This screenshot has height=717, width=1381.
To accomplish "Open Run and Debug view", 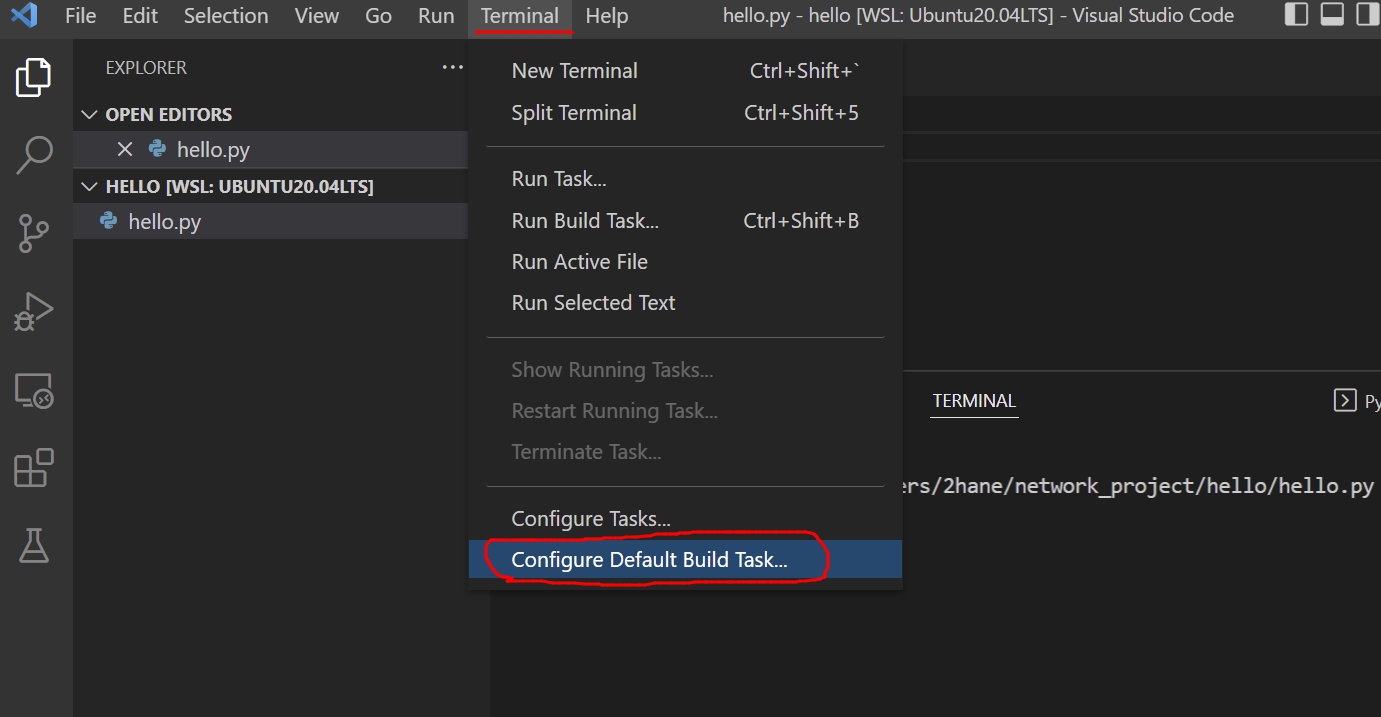I will [33, 311].
